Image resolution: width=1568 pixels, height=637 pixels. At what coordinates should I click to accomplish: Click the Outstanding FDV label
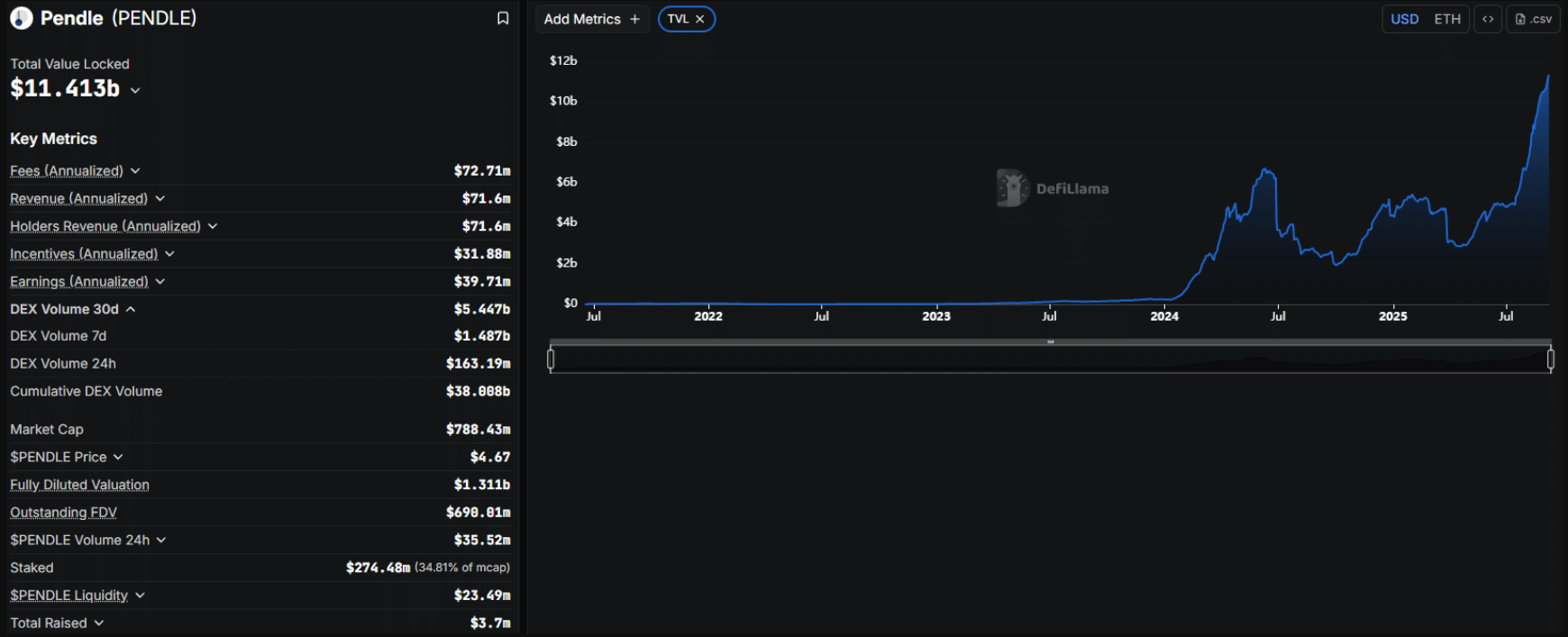[63, 513]
